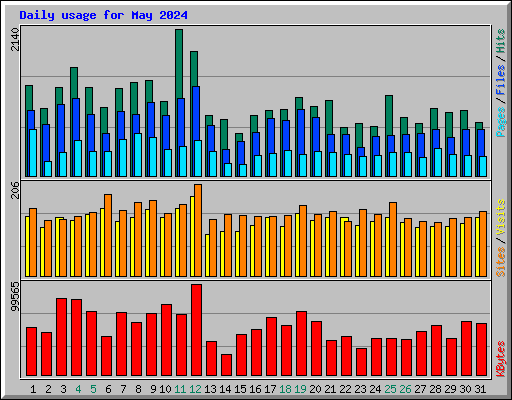The image size is (512, 400).
Task: Click the shortest red KBytes bar on day 14
Action: (x=226, y=365)
